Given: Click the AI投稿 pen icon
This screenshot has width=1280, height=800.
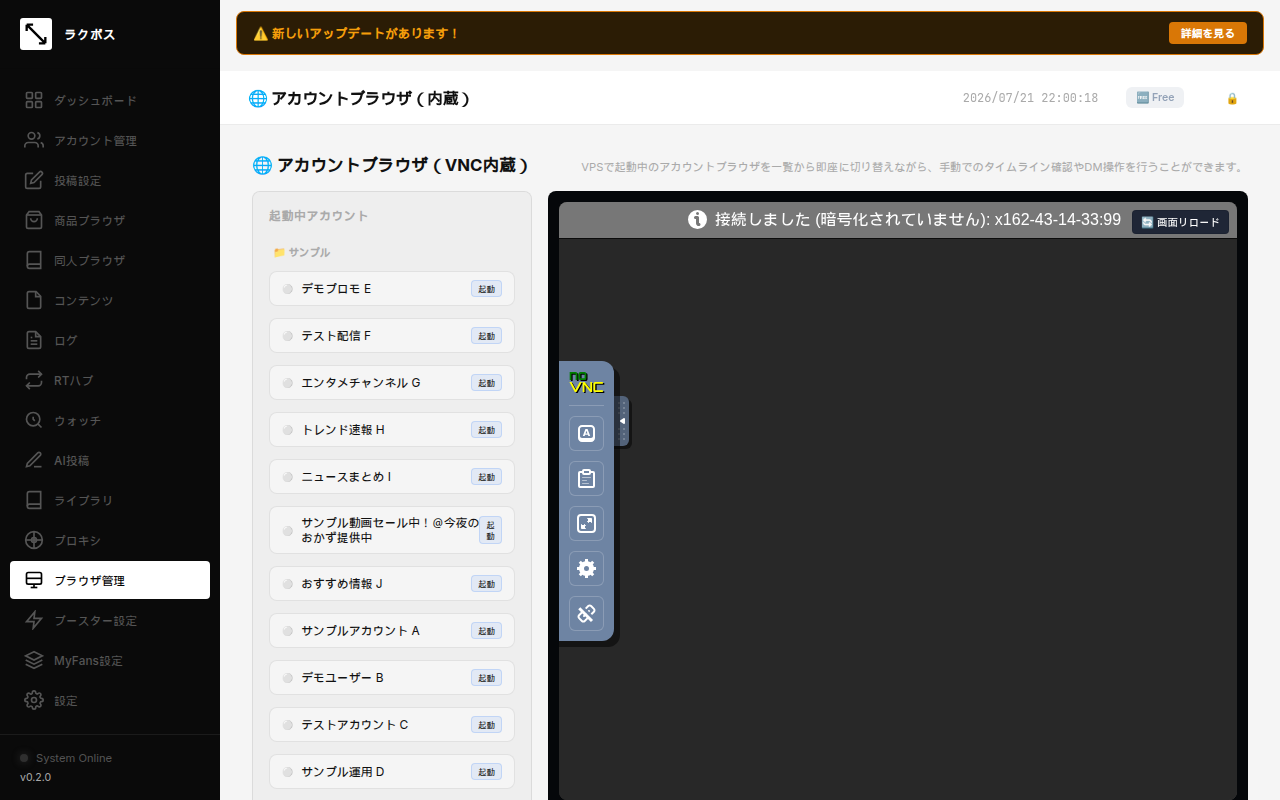Looking at the screenshot, I should pos(34,460).
